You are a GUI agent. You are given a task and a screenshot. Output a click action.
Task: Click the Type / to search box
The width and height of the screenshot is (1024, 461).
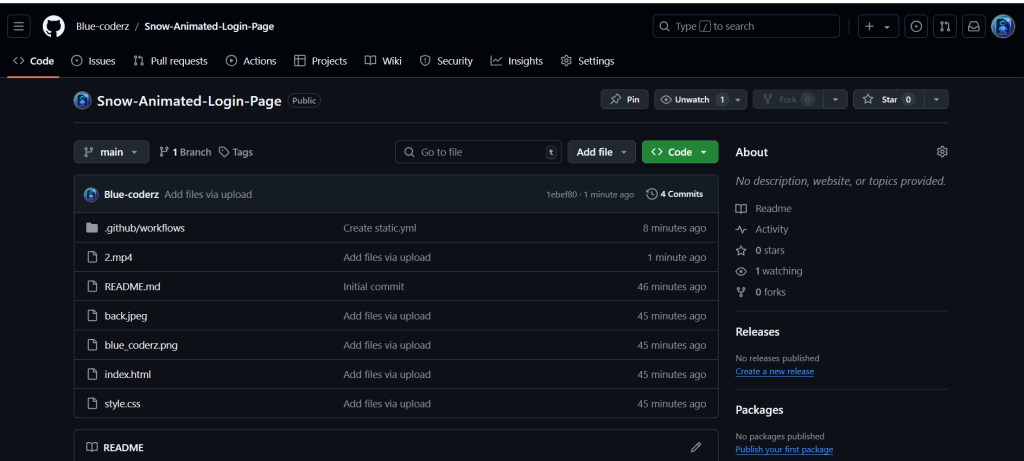(746, 26)
